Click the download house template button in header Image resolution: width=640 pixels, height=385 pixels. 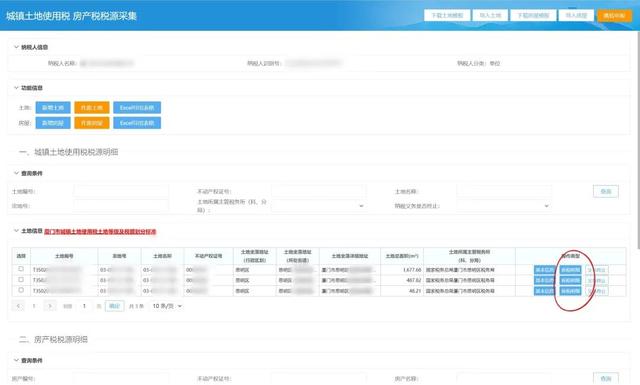point(533,16)
